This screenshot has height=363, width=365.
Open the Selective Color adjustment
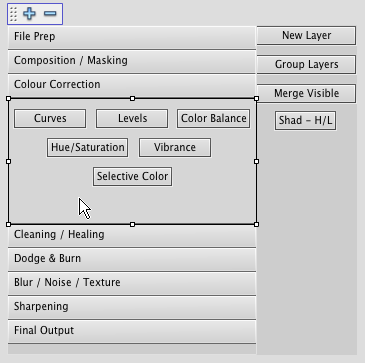pyautogui.click(x=132, y=177)
